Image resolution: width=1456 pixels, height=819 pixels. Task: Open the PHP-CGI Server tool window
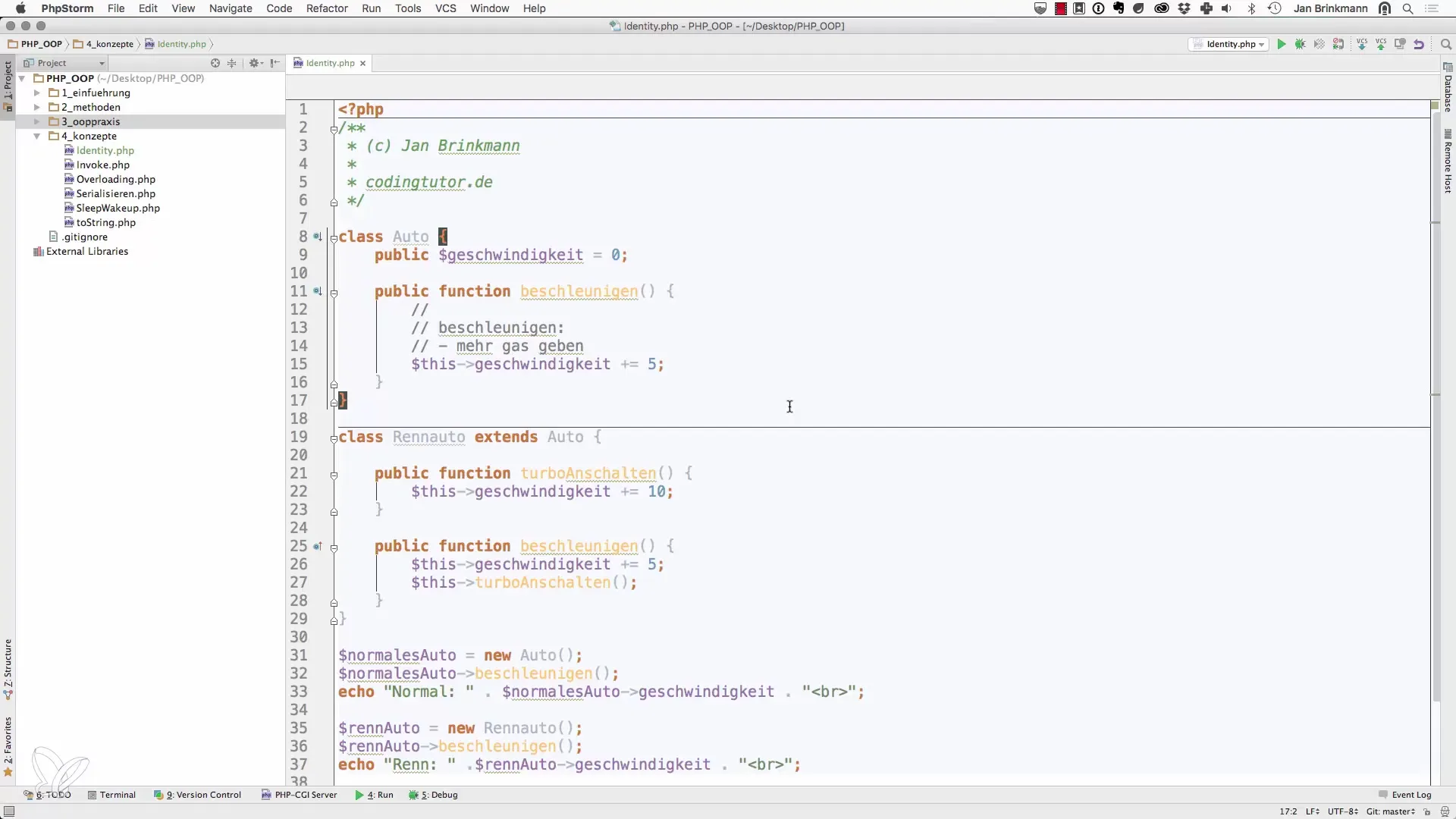(x=299, y=795)
